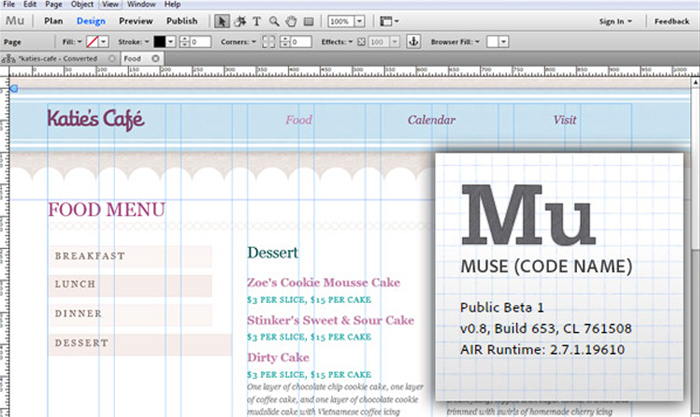Viewport: 700px width, 417px height.
Task: Open the view options layout icon
Action: click(389, 21)
